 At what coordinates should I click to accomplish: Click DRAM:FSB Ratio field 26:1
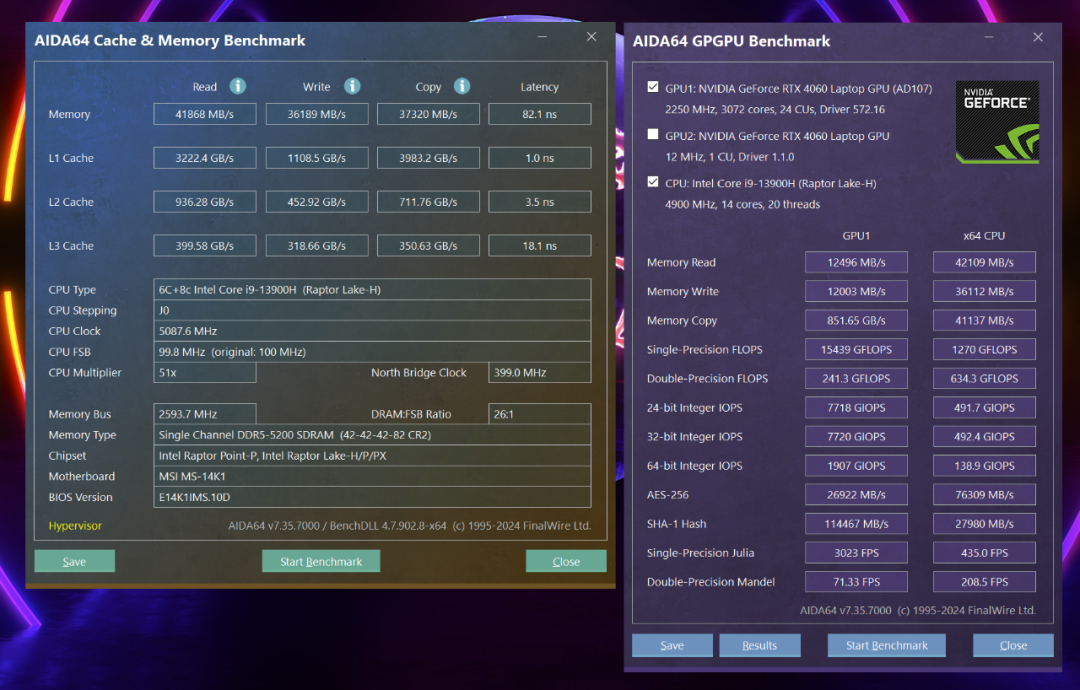[x=540, y=414]
